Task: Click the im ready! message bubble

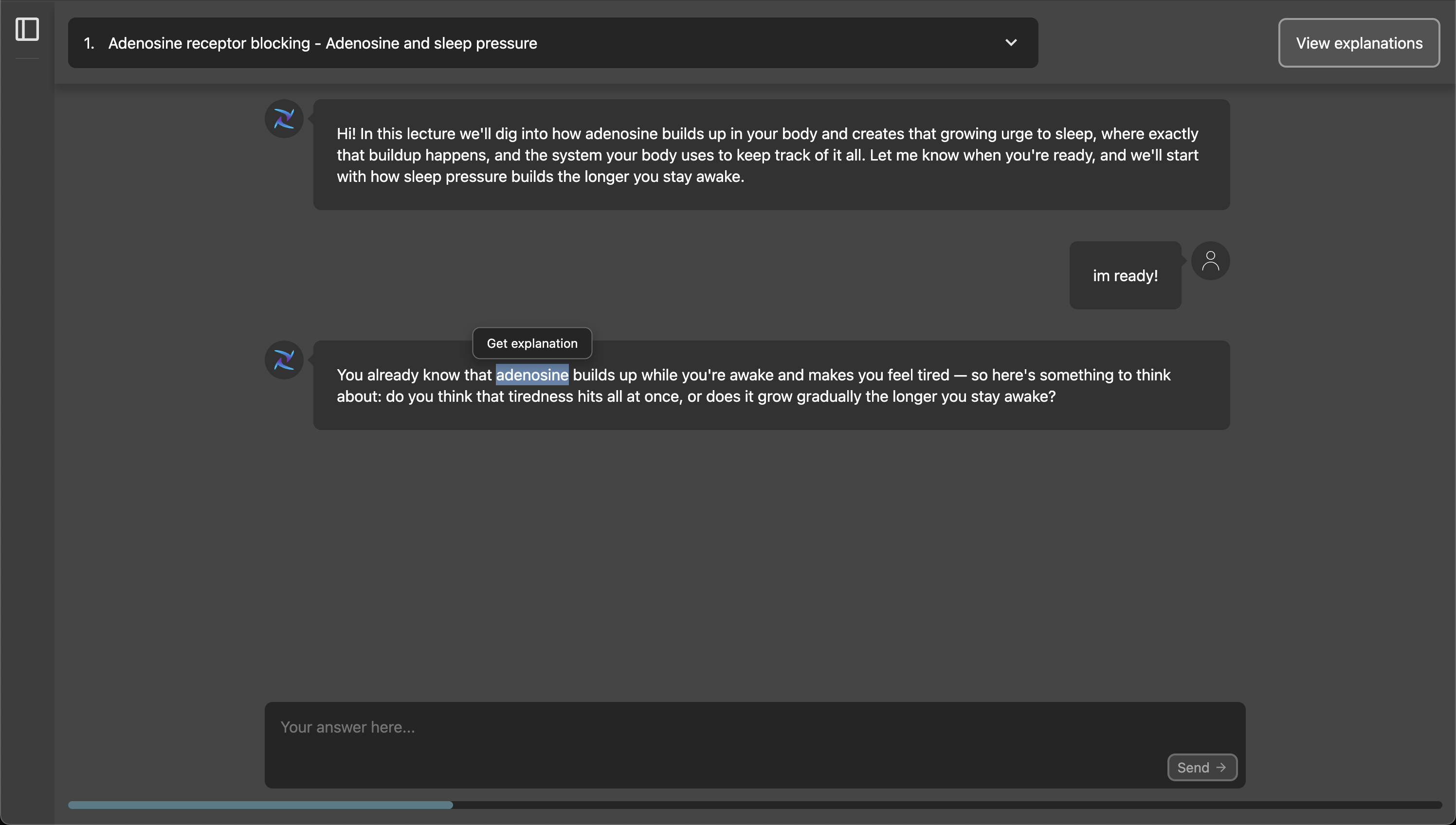Action: 1125,275
